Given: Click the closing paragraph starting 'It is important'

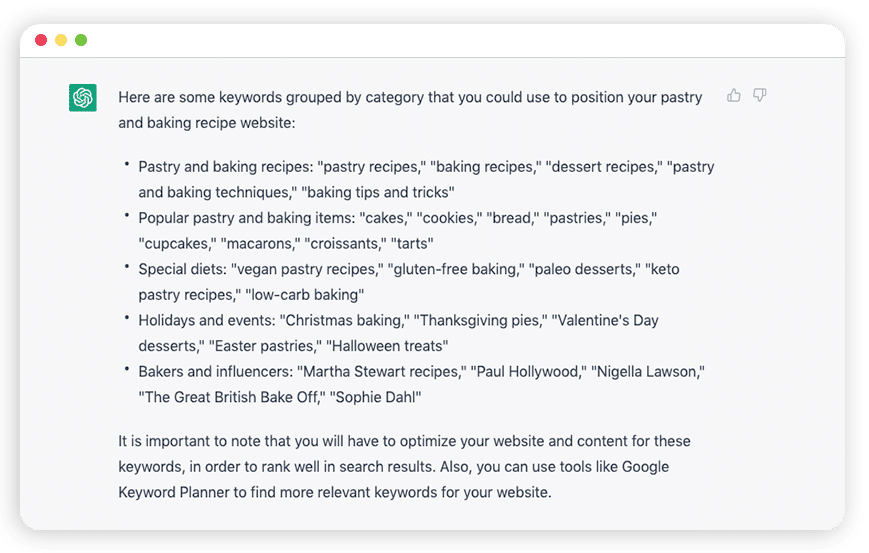Looking at the screenshot, I should (x=405, y=467).
